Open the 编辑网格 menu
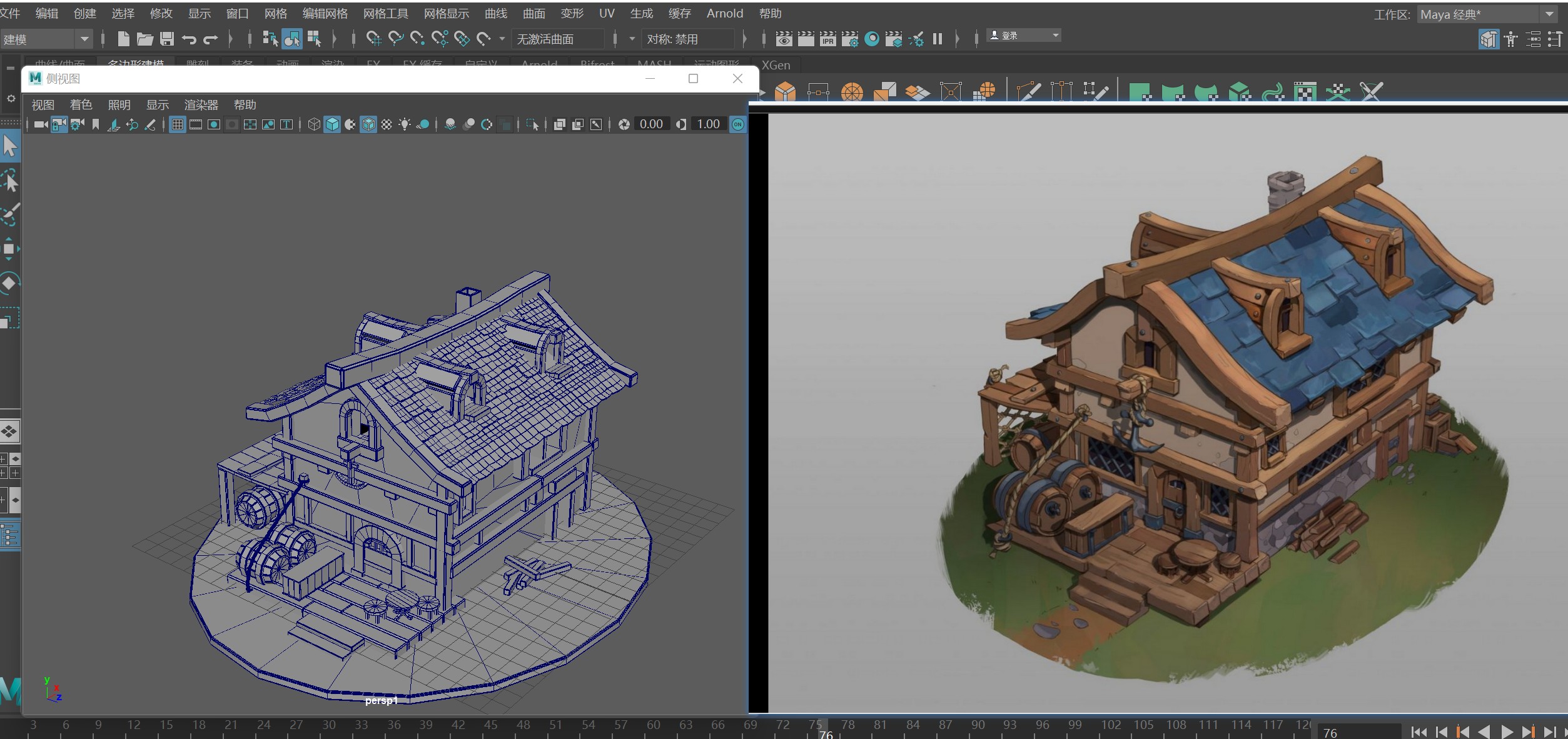Image resolution: width=1568 pixels, height=739 pixels. [325, 14]
